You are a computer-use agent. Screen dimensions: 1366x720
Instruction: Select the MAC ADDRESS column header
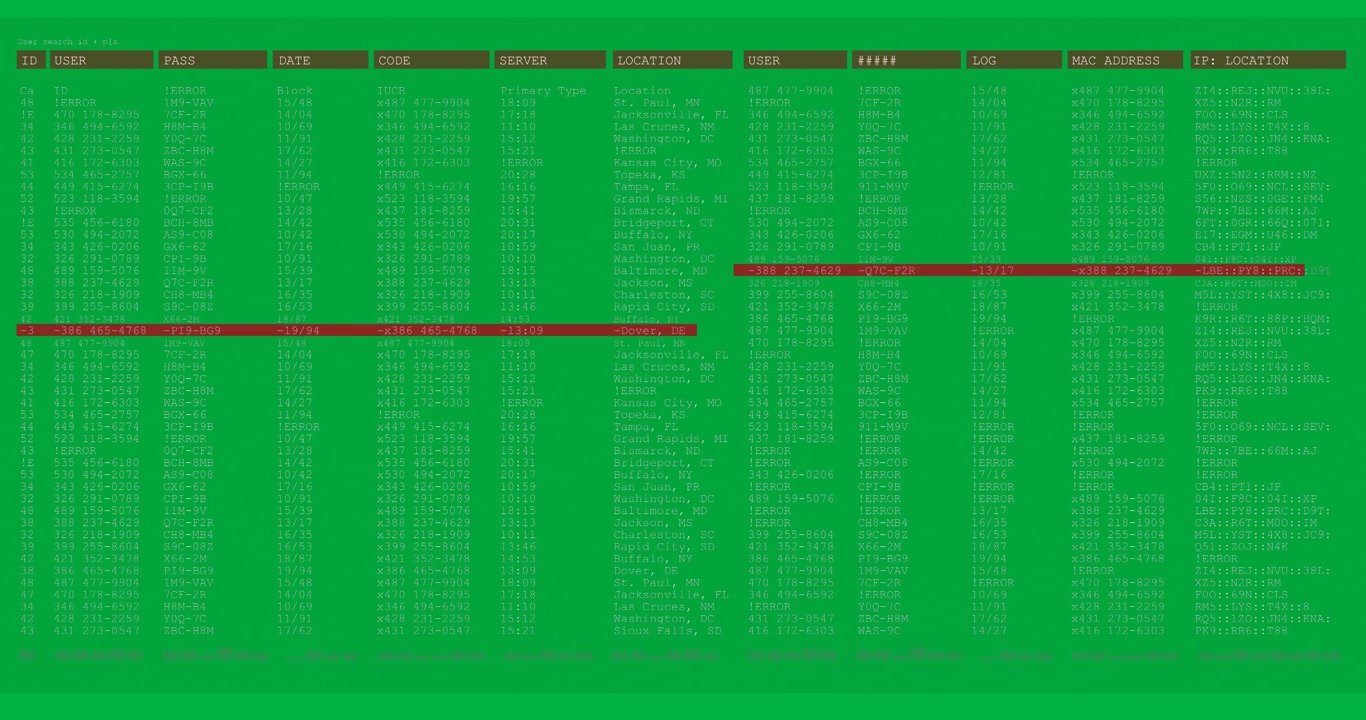(x=1125, y=60)
